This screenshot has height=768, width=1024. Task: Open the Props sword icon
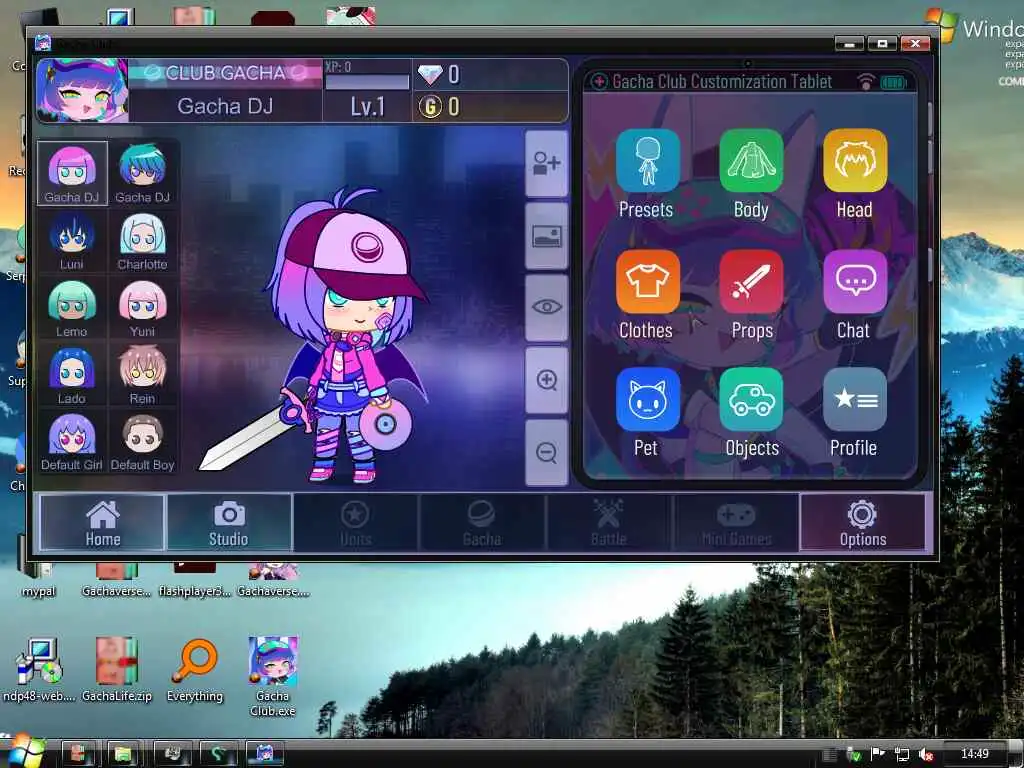click(x=751, y=281)
